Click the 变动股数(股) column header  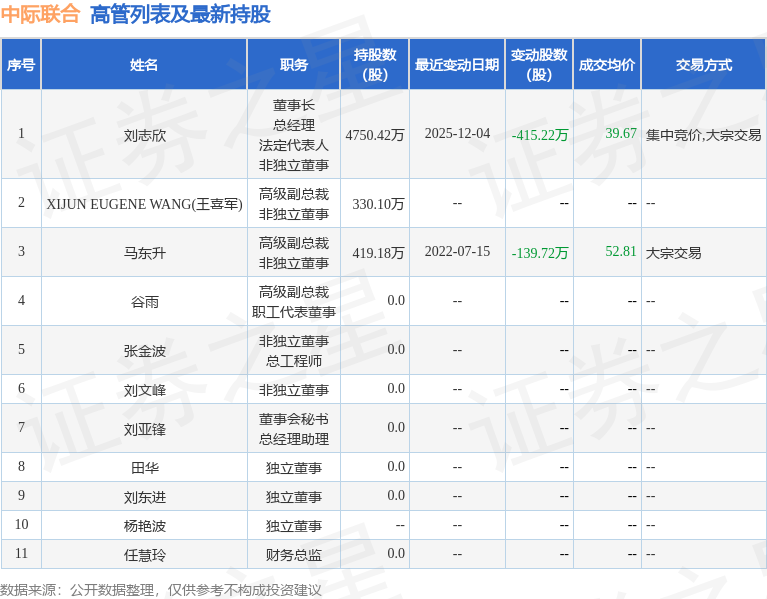[539, 65]
